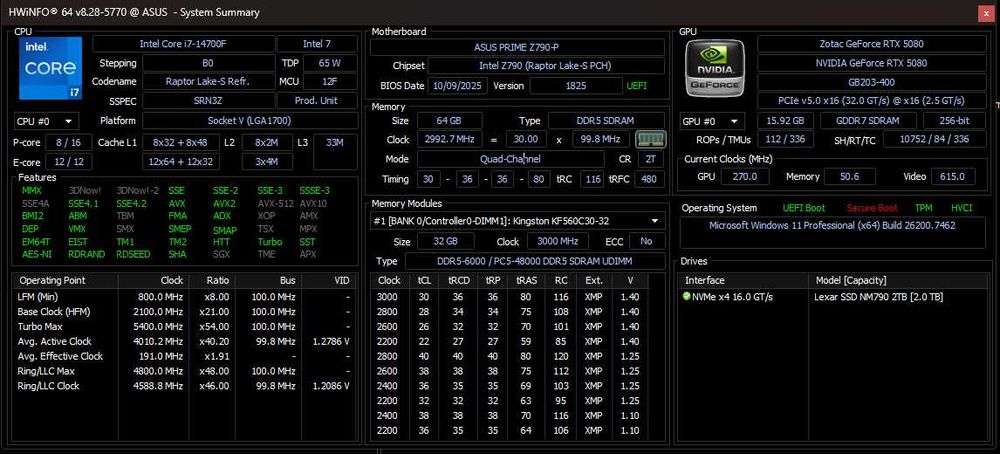The image size is (1000, 454).
Task: Click the 1.2786 V VID value
Action: [x=331, y=341]
